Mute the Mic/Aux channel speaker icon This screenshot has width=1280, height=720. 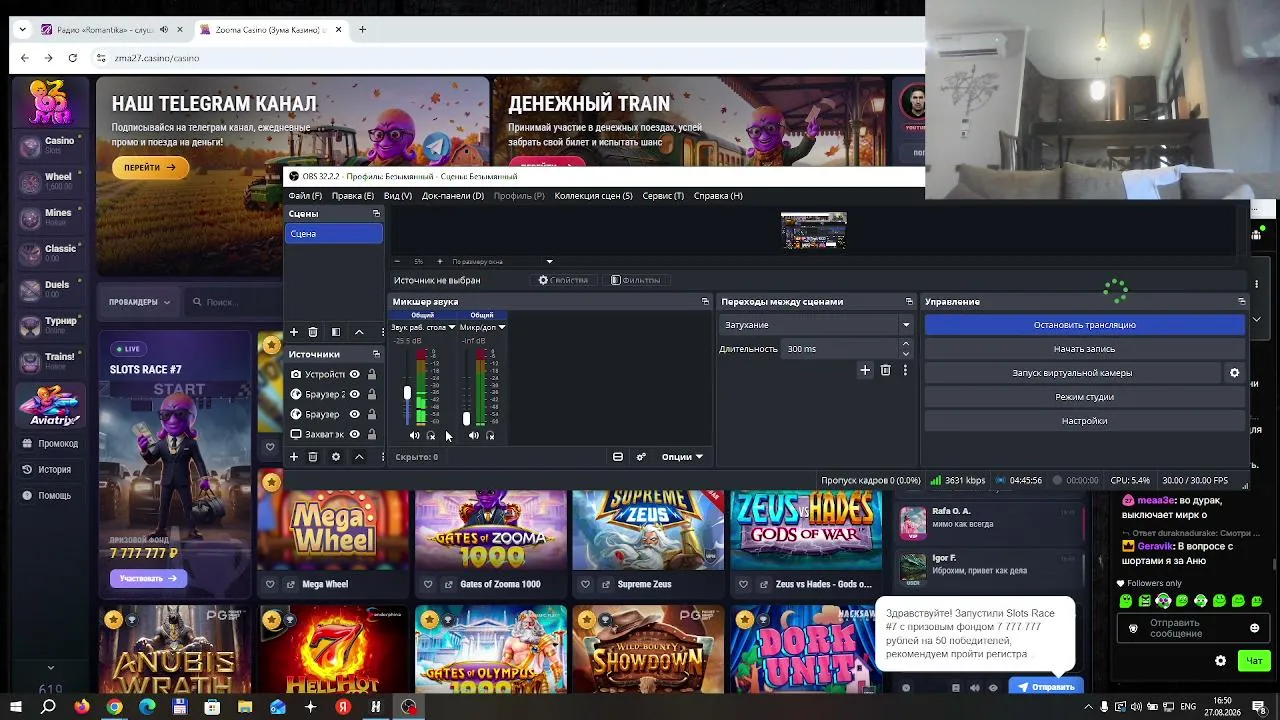coord(474,436)
